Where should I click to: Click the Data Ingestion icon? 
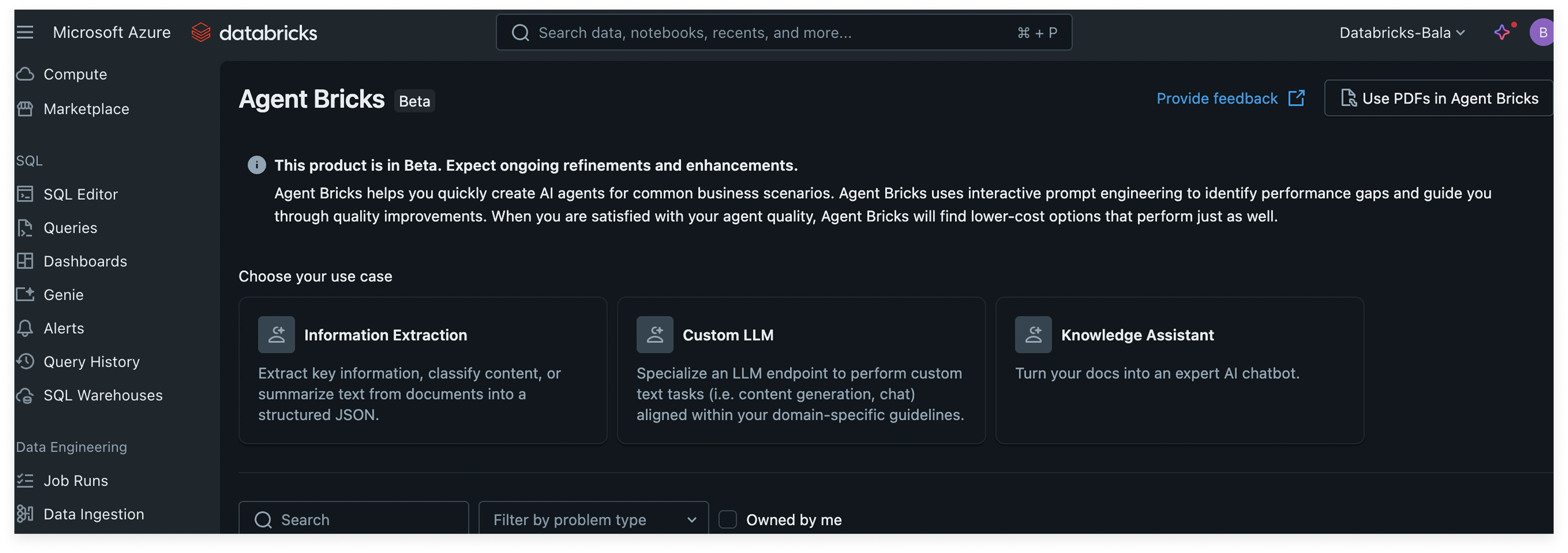[25, 514]
